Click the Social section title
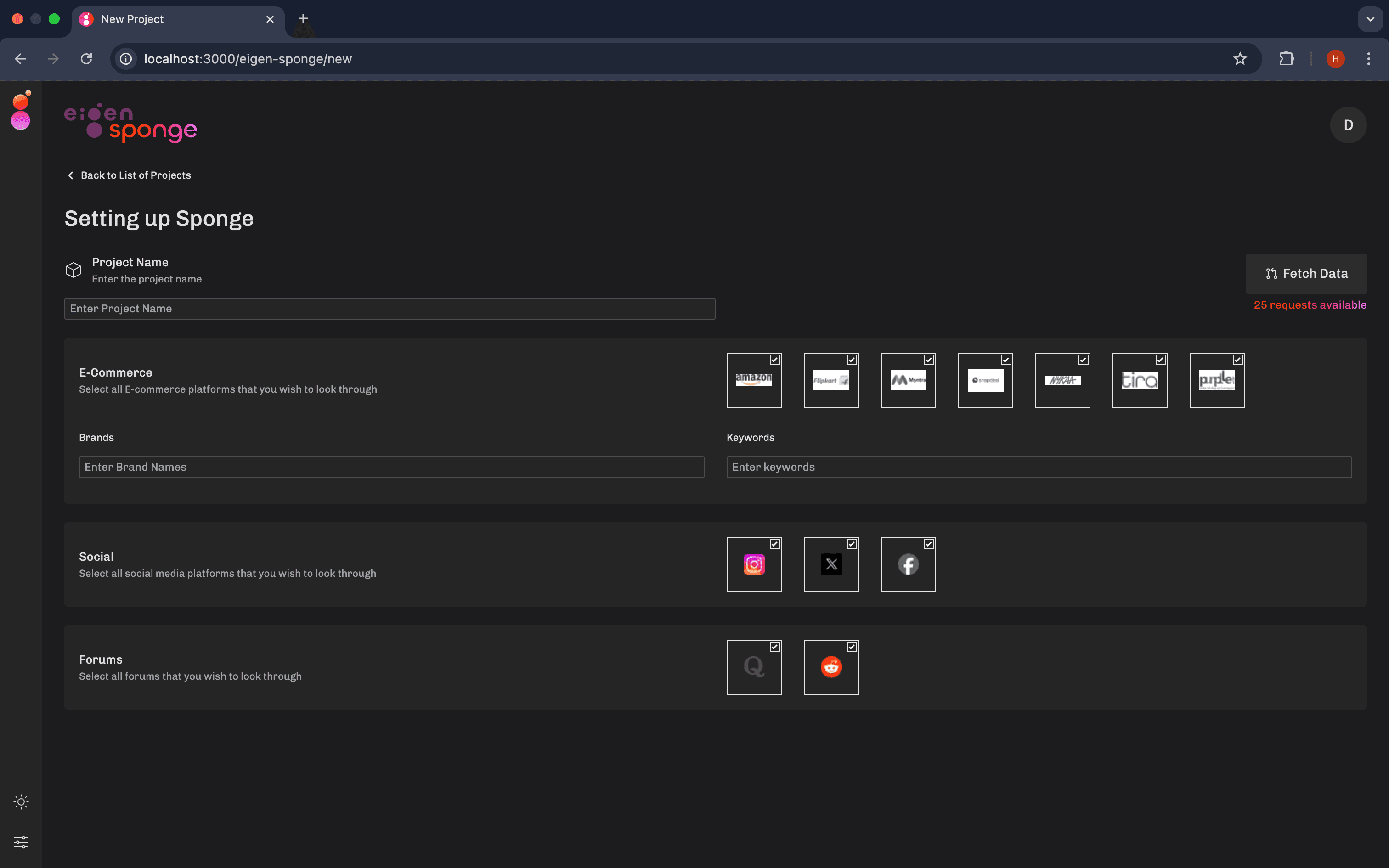1389x868 pixels. 96,557
